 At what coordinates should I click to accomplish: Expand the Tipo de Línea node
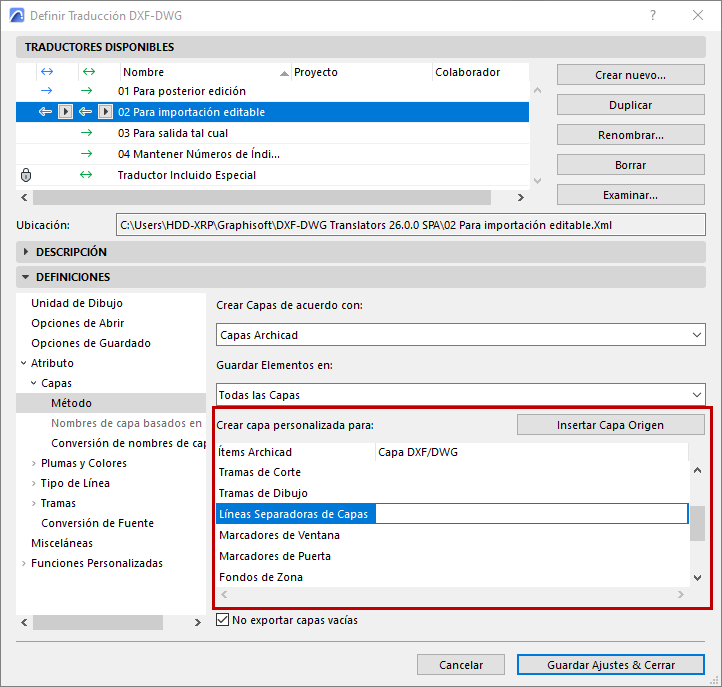[34, 483]
